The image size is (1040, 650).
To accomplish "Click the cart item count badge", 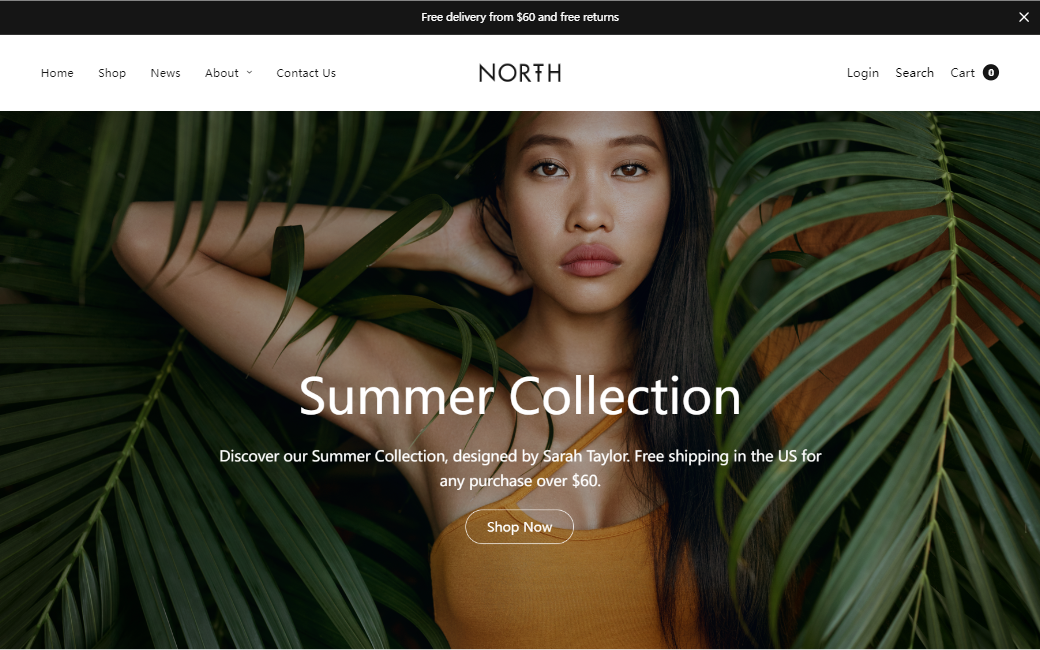I will click(991, 72).
